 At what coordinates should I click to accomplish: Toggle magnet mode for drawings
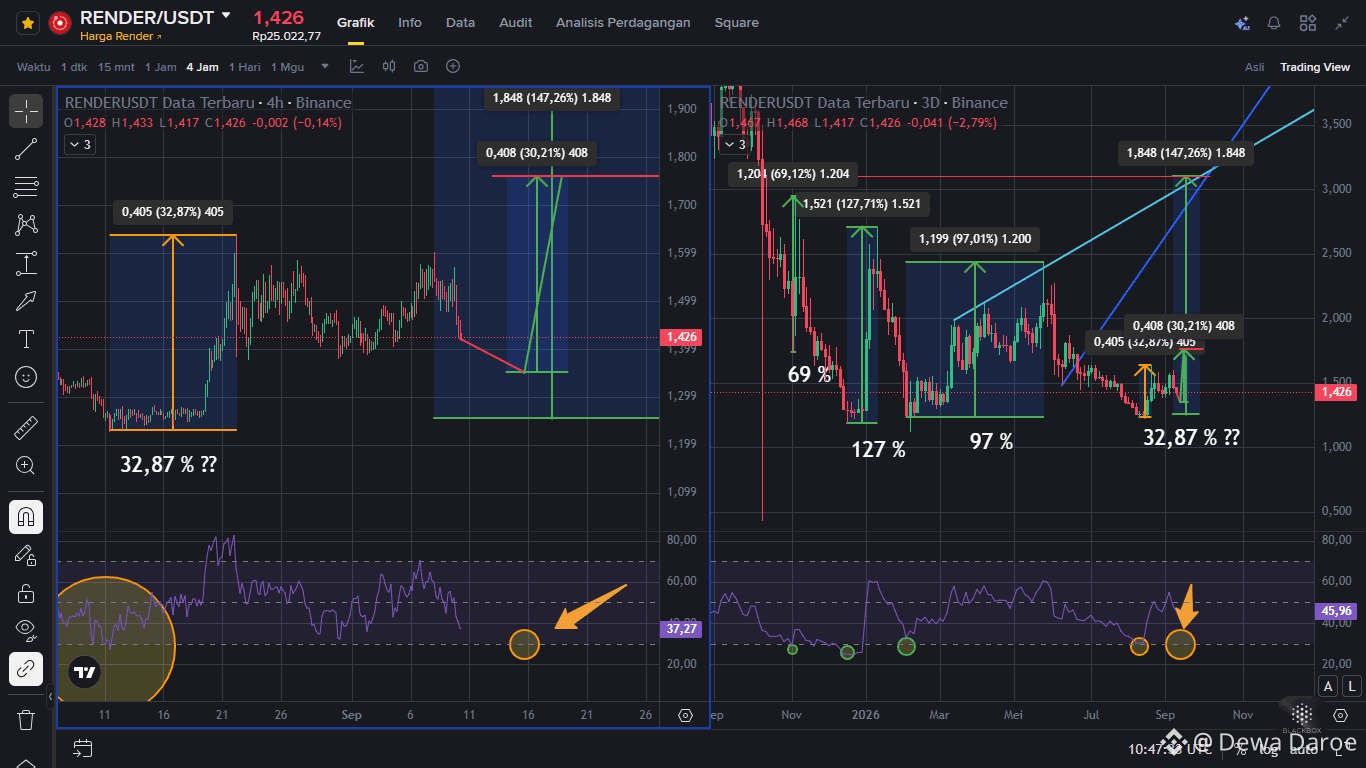tap(26, 517)
